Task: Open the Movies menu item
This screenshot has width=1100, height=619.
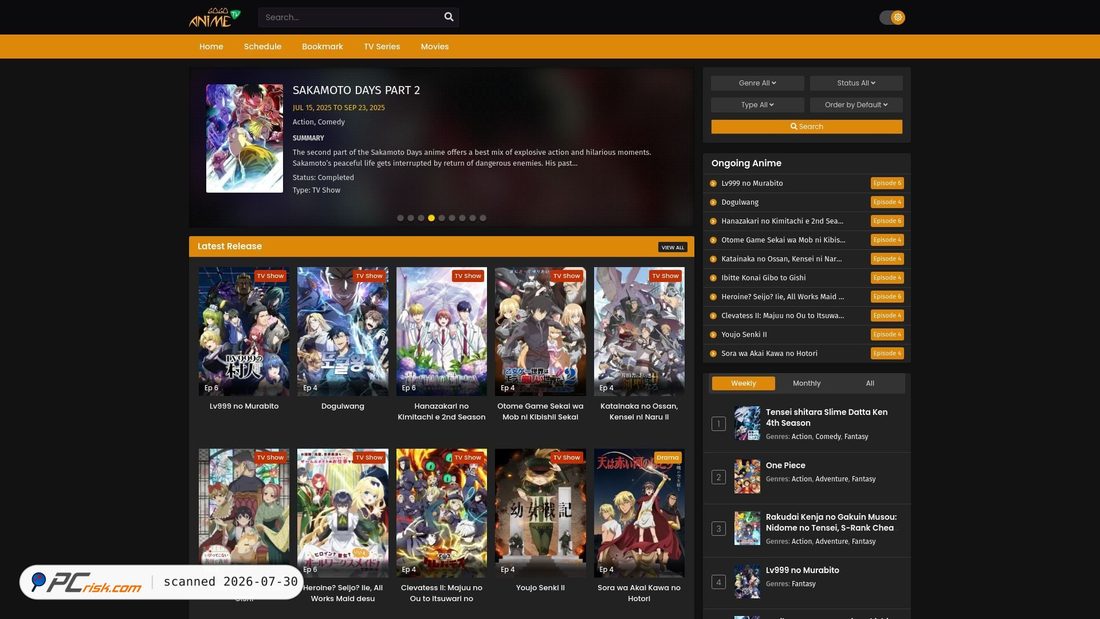Action: 434,46
